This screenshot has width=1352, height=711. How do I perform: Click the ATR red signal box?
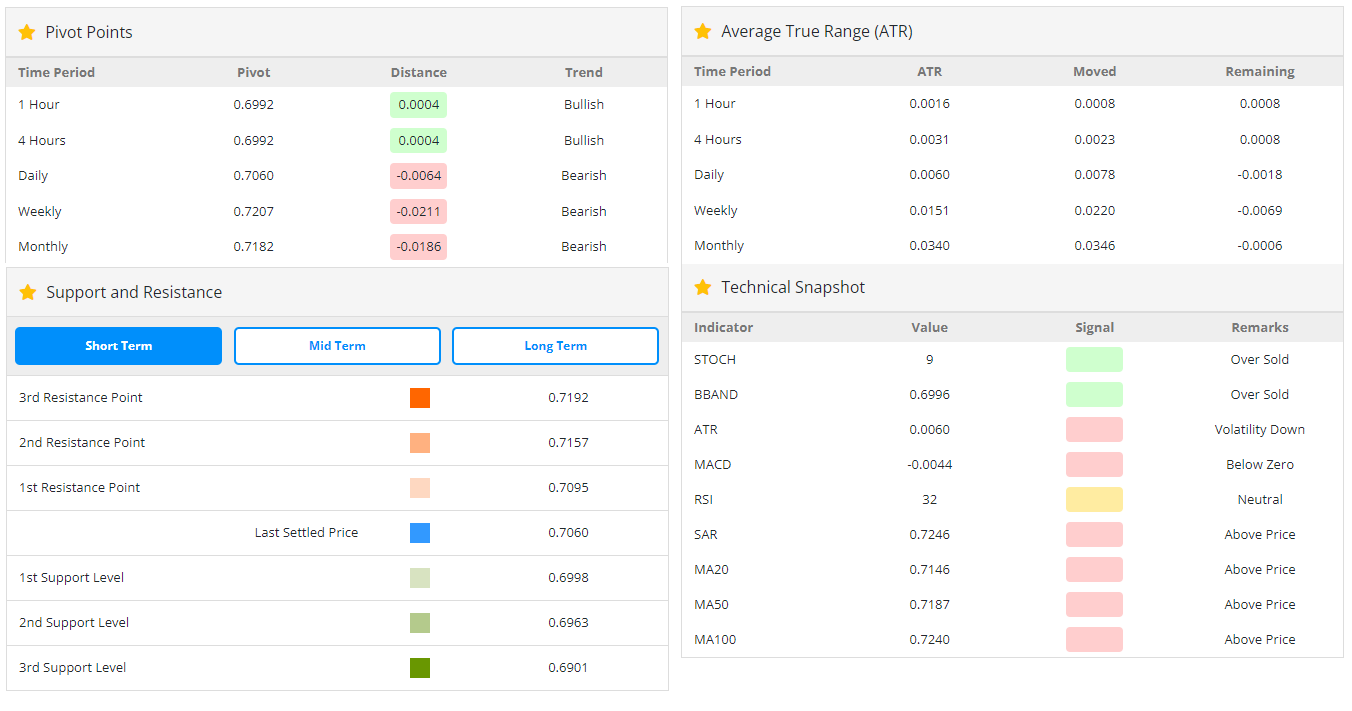point(1094,430)
